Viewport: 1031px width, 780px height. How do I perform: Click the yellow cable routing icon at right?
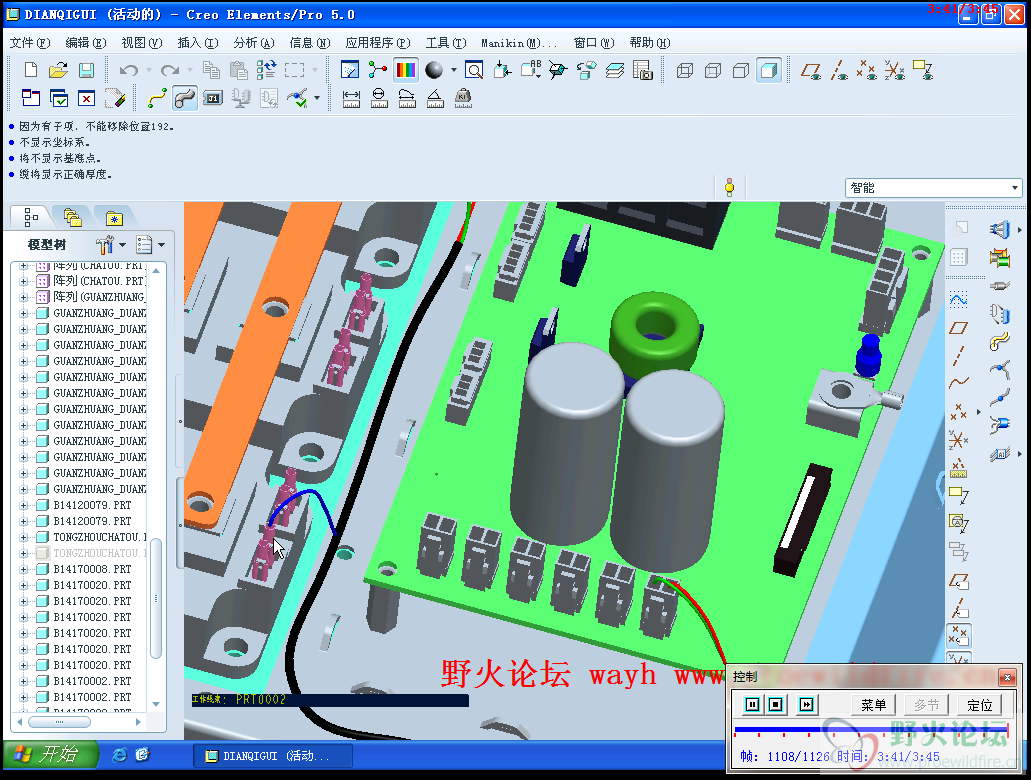(x=999, y=341)
